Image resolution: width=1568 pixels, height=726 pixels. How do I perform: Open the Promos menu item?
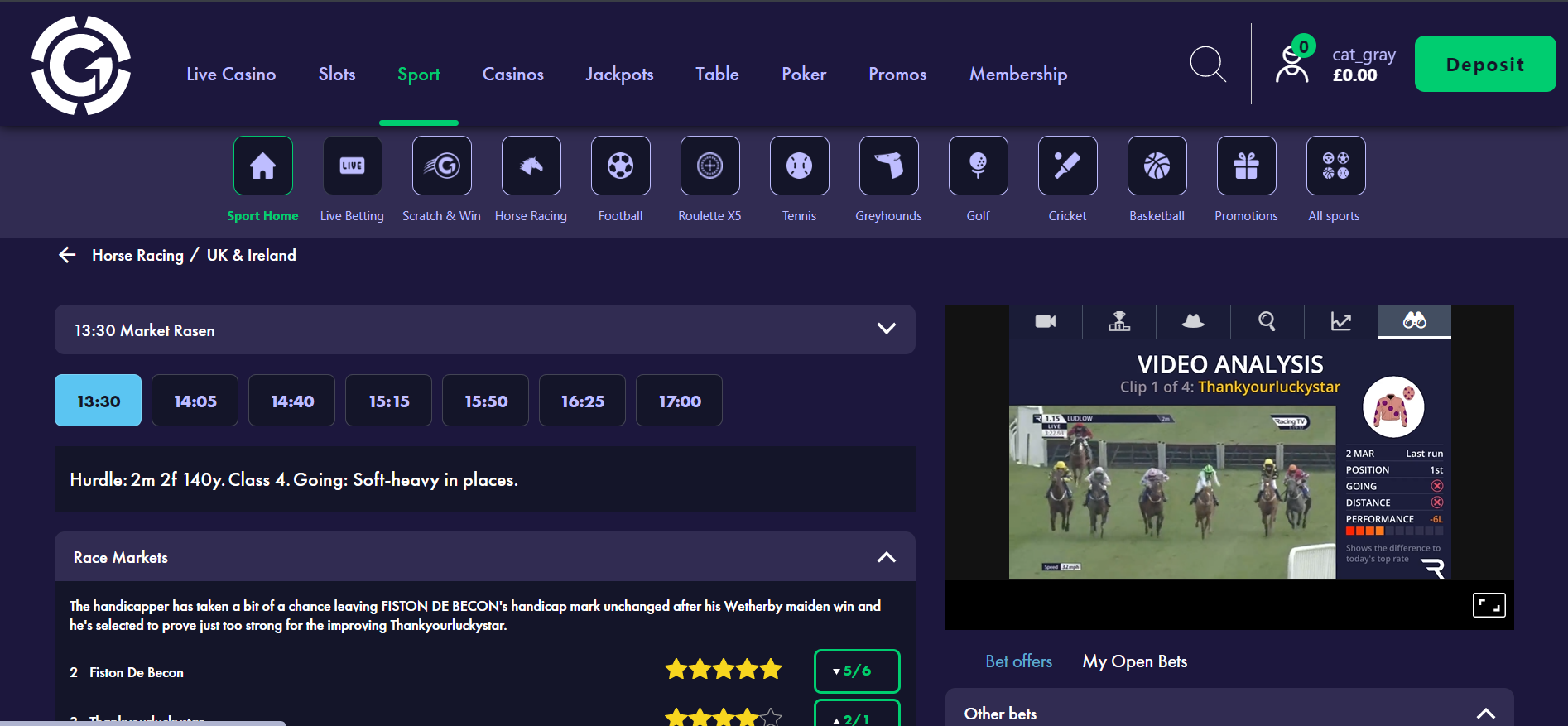pos(897,75)
